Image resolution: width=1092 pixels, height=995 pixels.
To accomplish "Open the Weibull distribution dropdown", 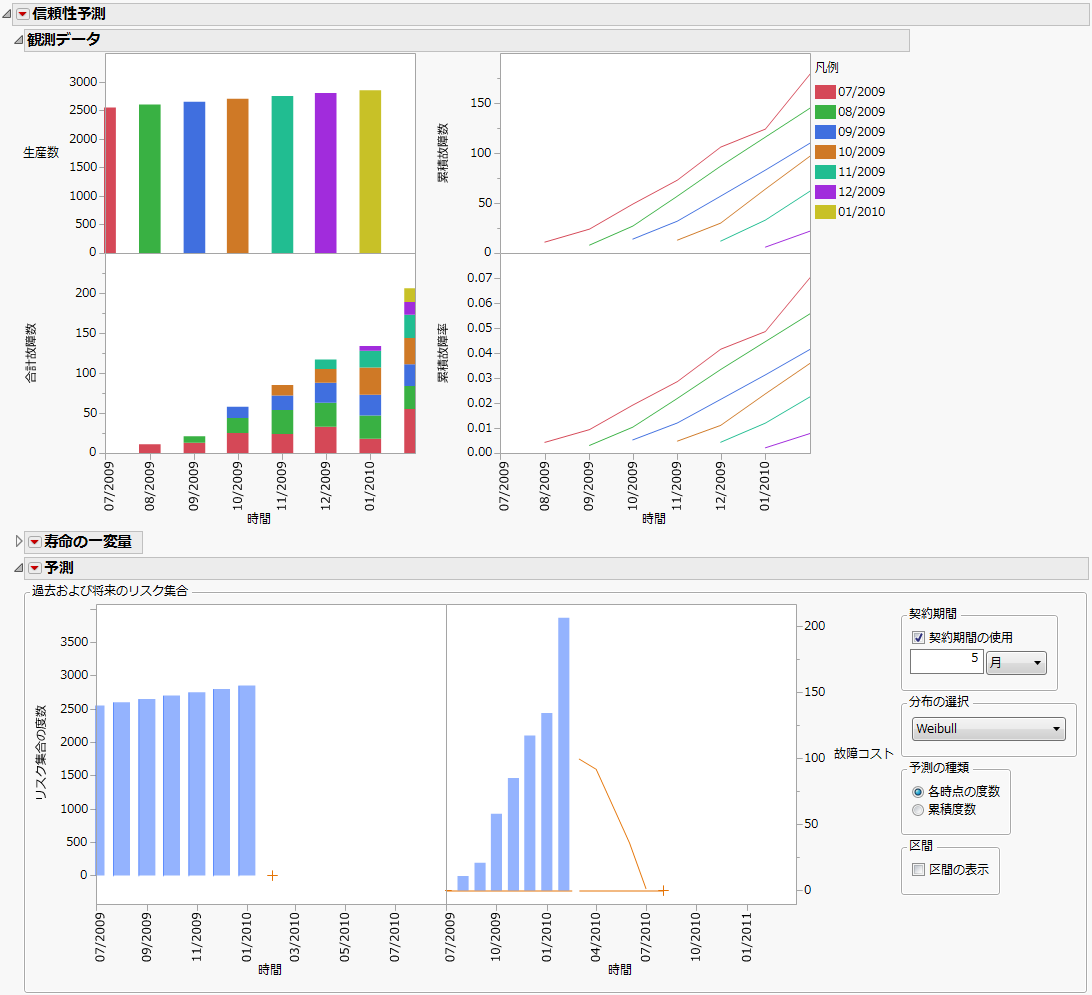I will (988, 729).
